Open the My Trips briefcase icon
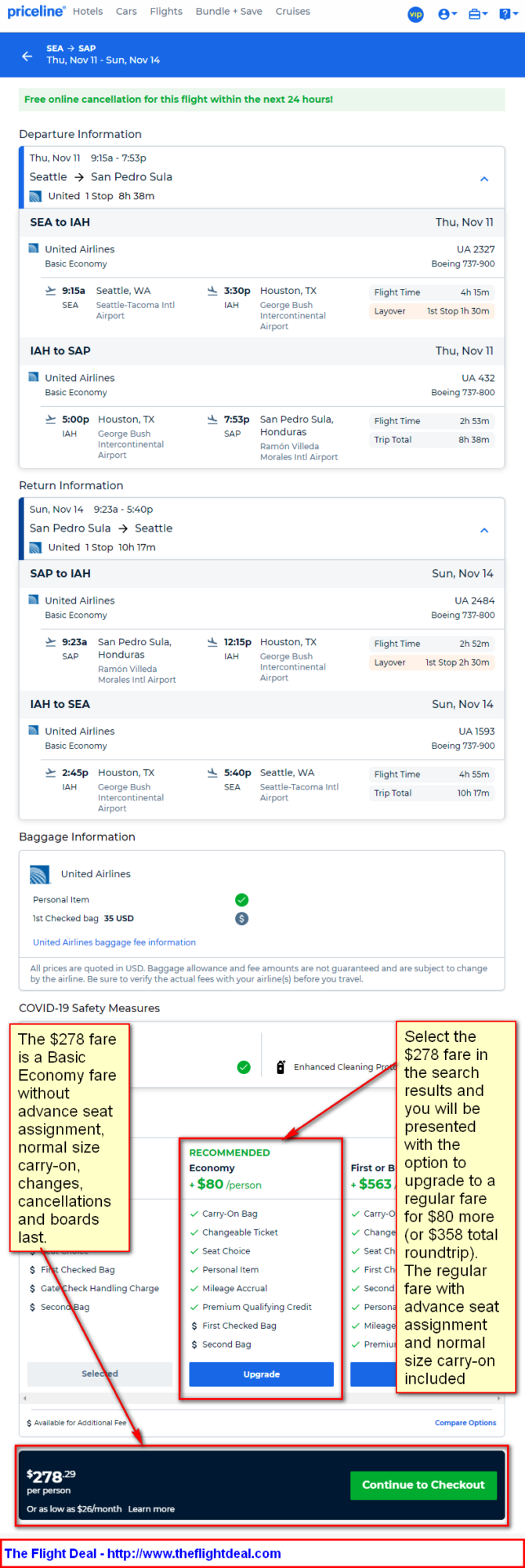Screen dimensions: 525x1568 pyautogui.click(x=477, y=13)
